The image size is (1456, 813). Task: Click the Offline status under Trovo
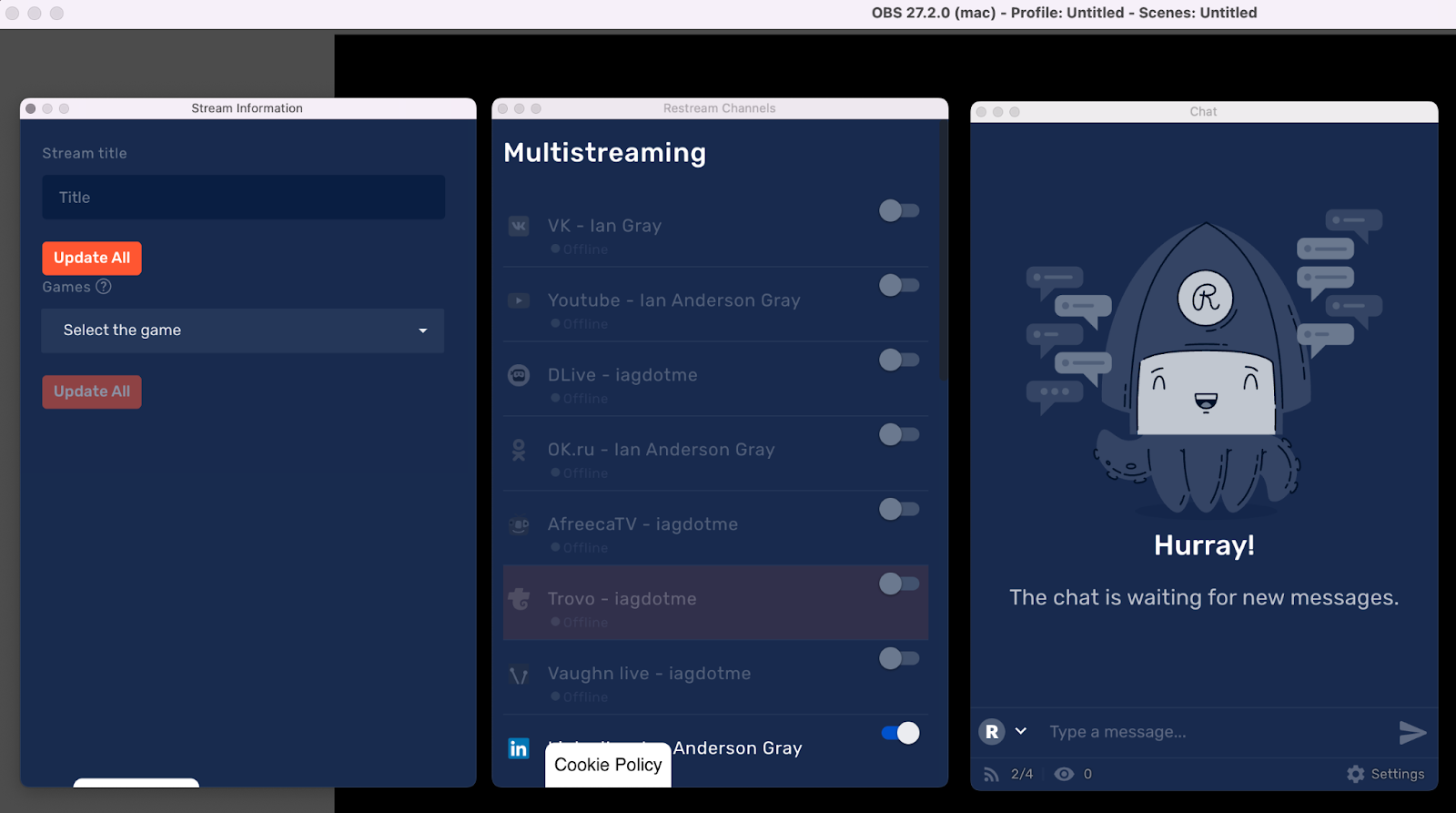pos(580,623)
